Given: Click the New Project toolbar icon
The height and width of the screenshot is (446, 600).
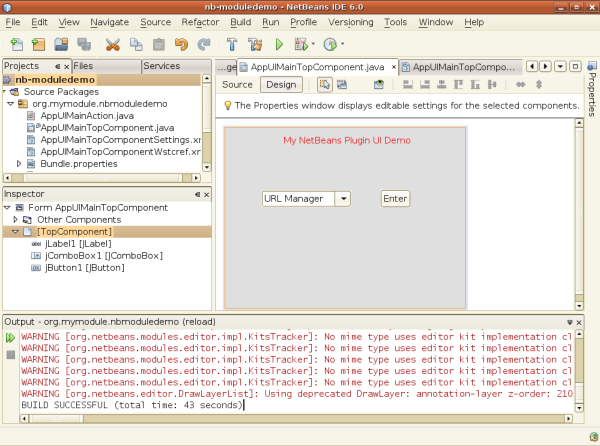Looking at the screenshot, I should pos(39,44).
